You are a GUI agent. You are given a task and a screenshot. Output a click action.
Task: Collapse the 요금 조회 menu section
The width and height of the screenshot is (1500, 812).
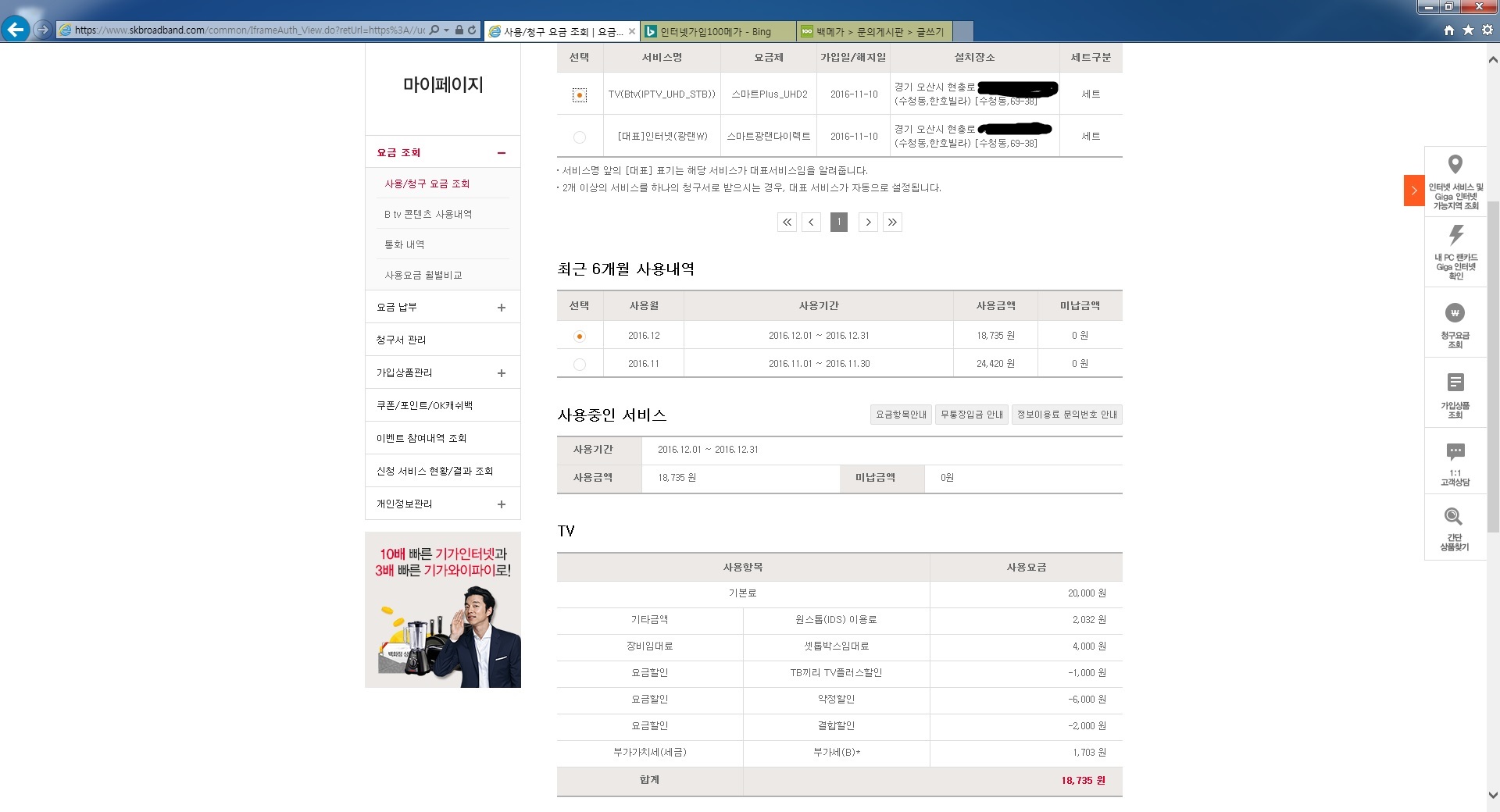coord(502,153)
